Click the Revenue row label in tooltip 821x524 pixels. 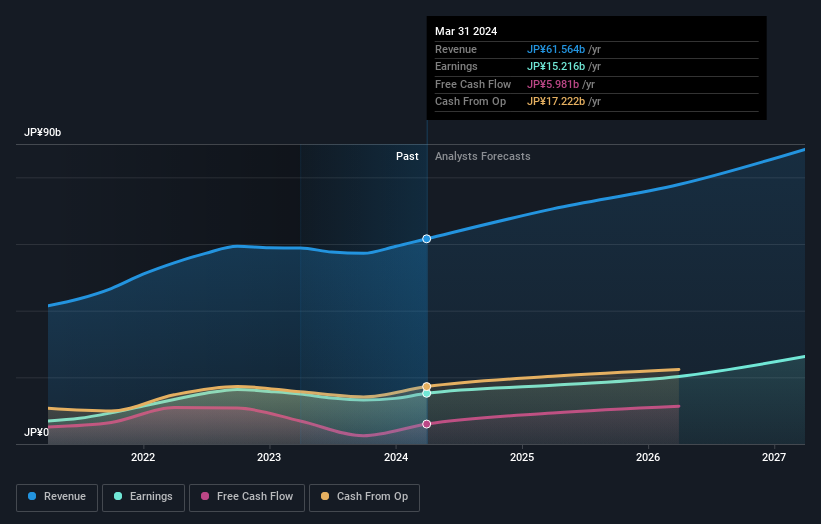pyautogui.click(x=456, y=49)
